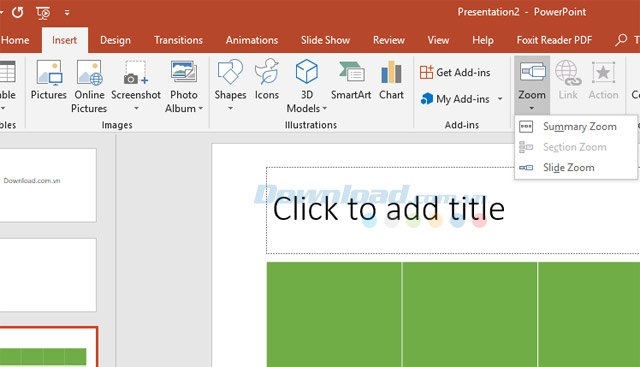This screenshot has height=367, width=640.
Task: Insert a SmartArt graphic
Action: [x=351, y=80]
